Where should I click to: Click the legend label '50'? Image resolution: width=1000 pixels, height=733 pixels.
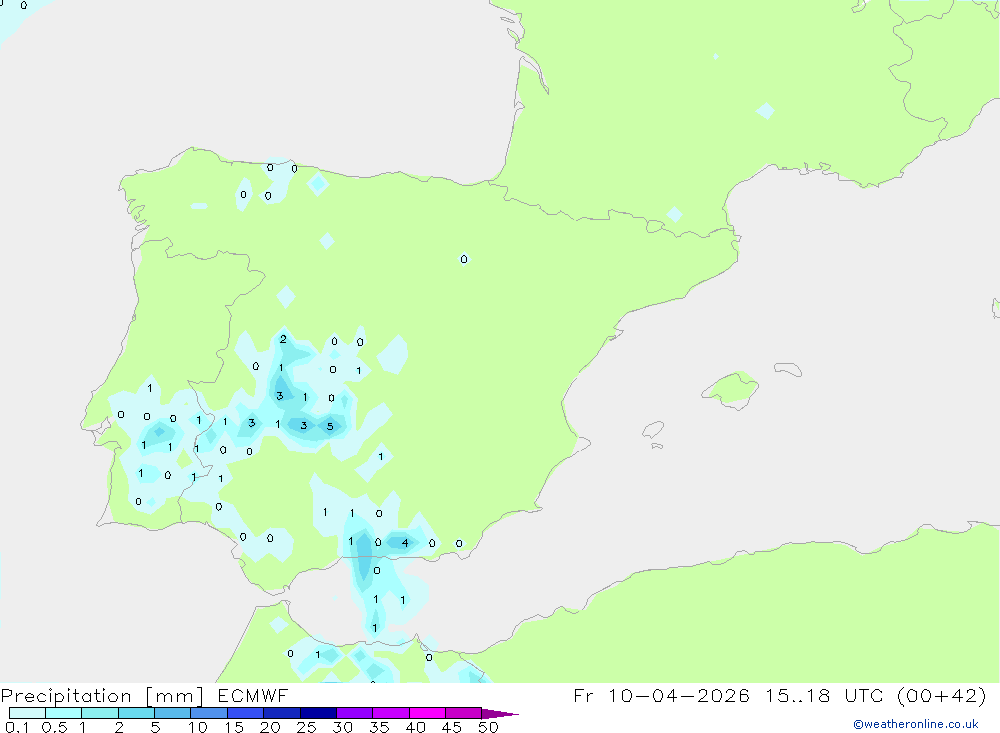[x=488, y=727]
